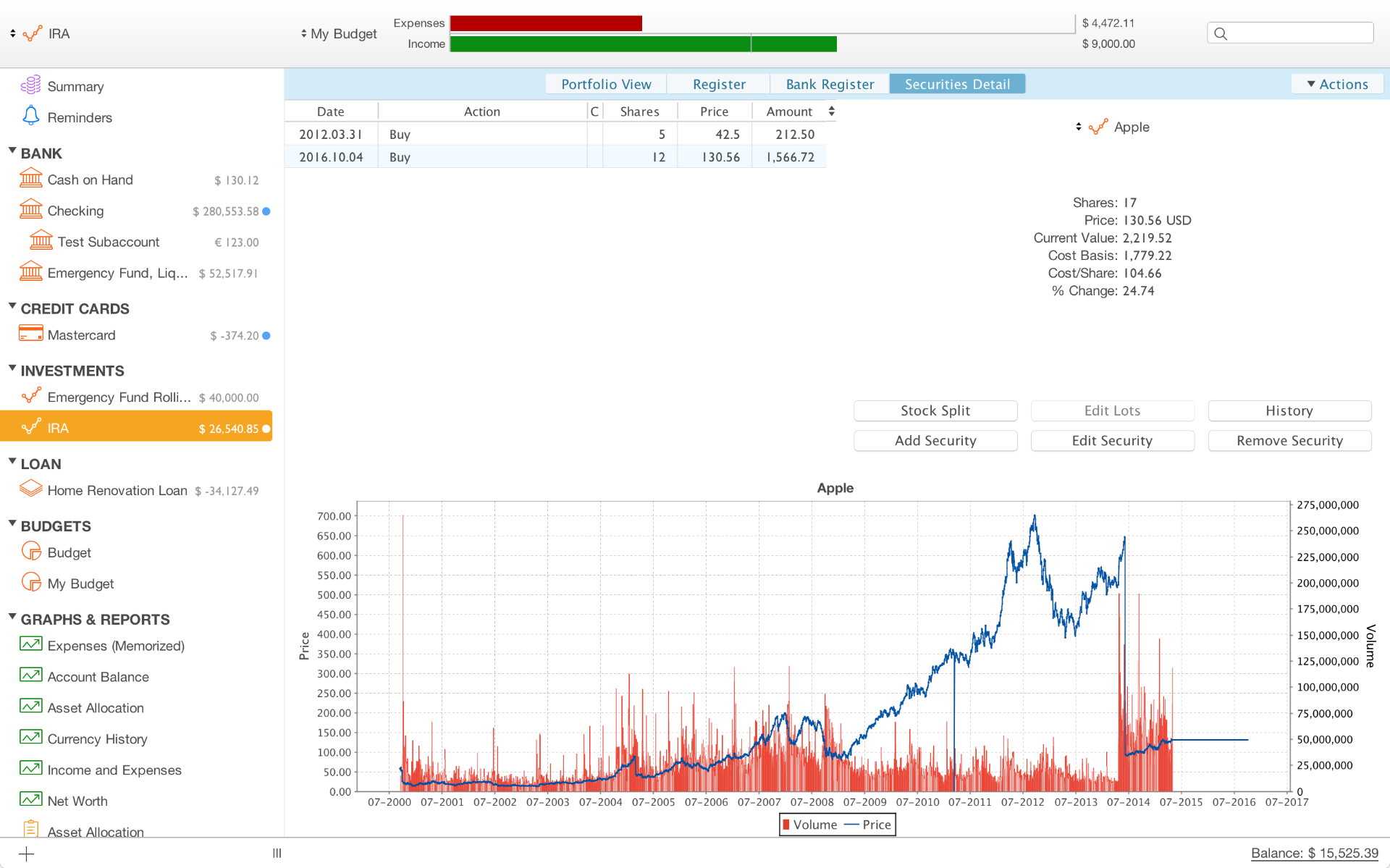Select the Checking account bank icon
Image resolution: width=1390 pixels, height=868 pixels.
(x=30, y=209)
